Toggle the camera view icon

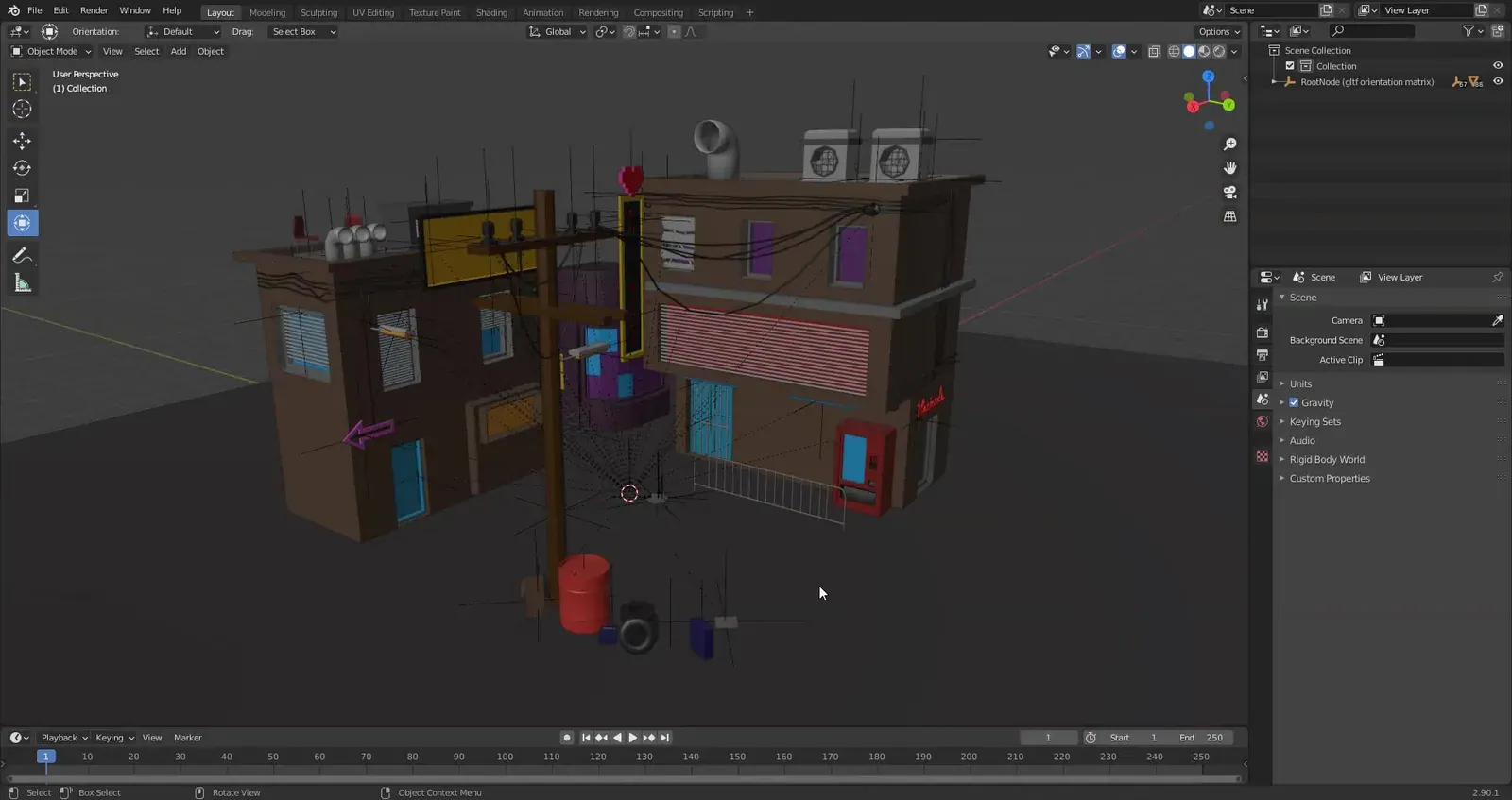click(x=1229, y=192)
